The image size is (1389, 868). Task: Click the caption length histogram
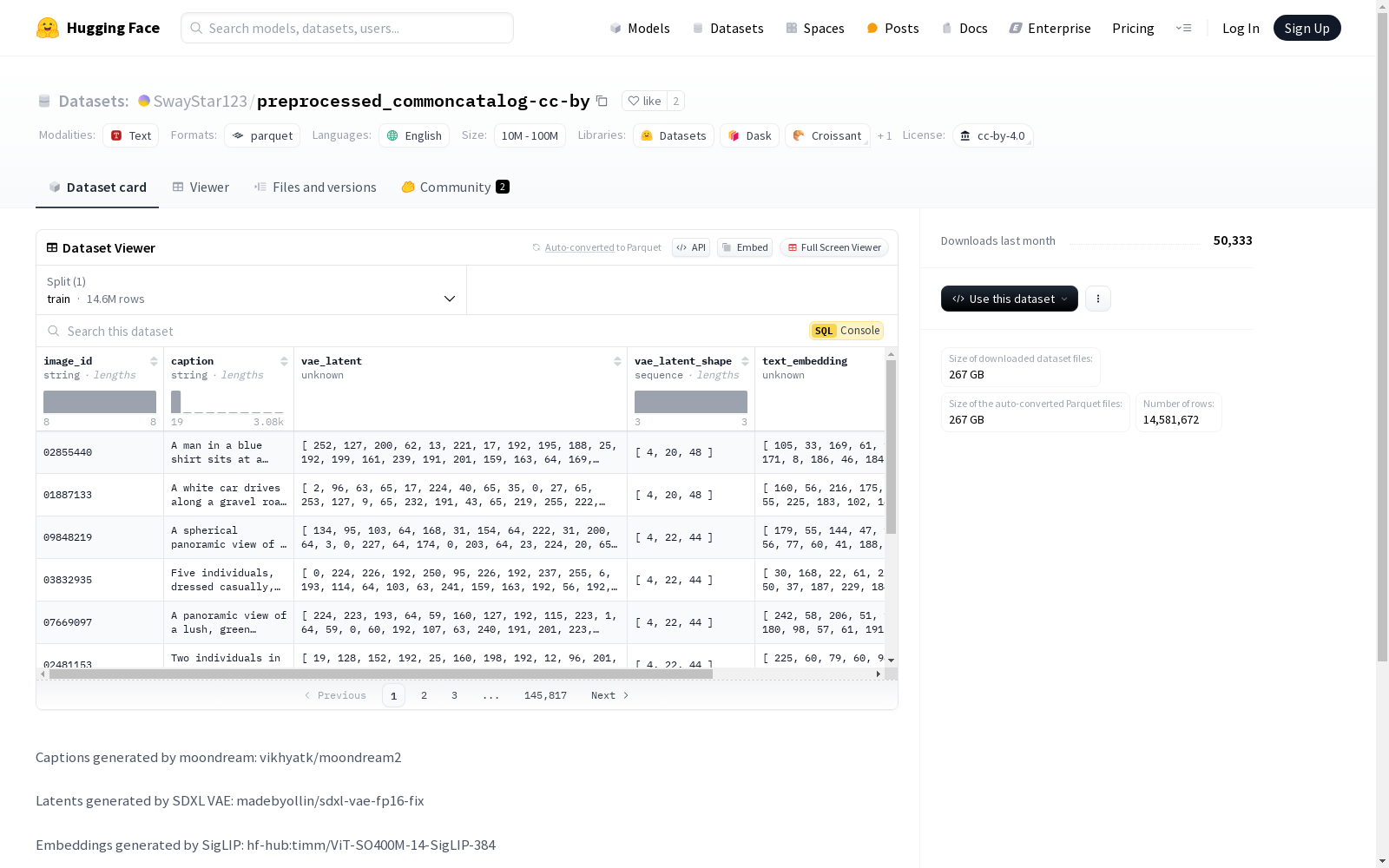click(x=227, y=402)
